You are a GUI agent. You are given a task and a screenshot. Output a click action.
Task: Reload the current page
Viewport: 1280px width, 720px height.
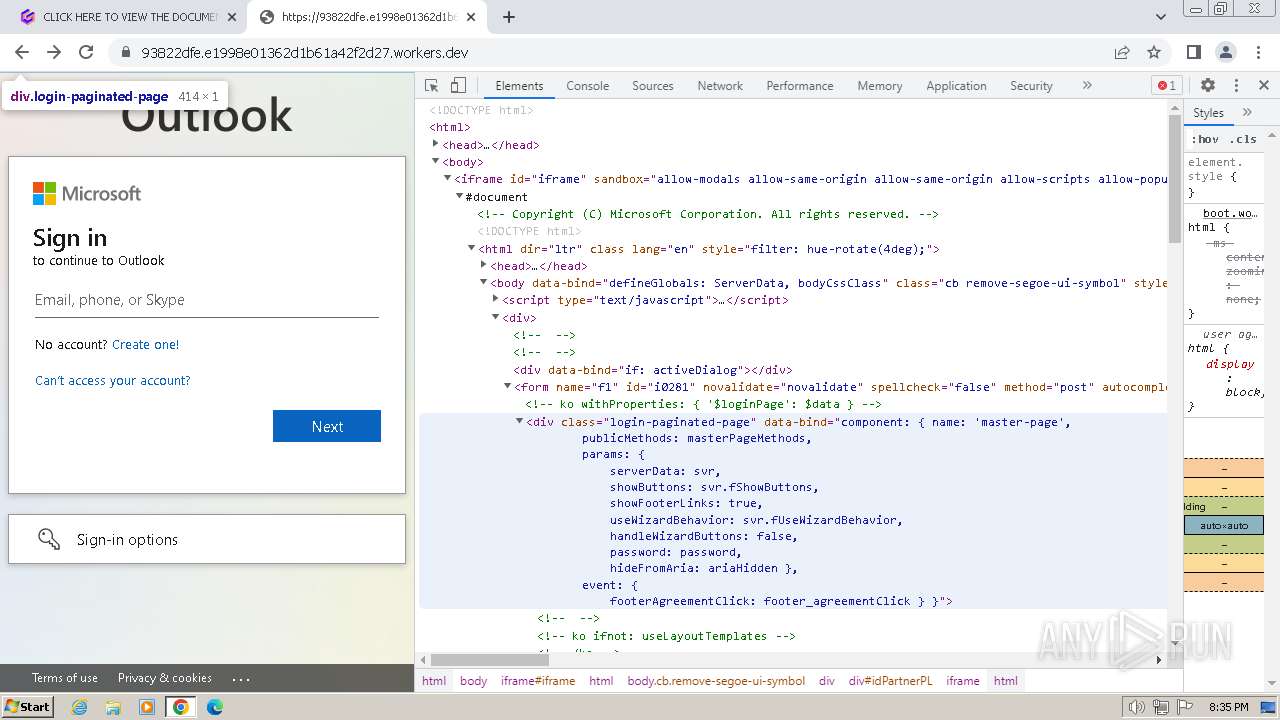[86, 52]
